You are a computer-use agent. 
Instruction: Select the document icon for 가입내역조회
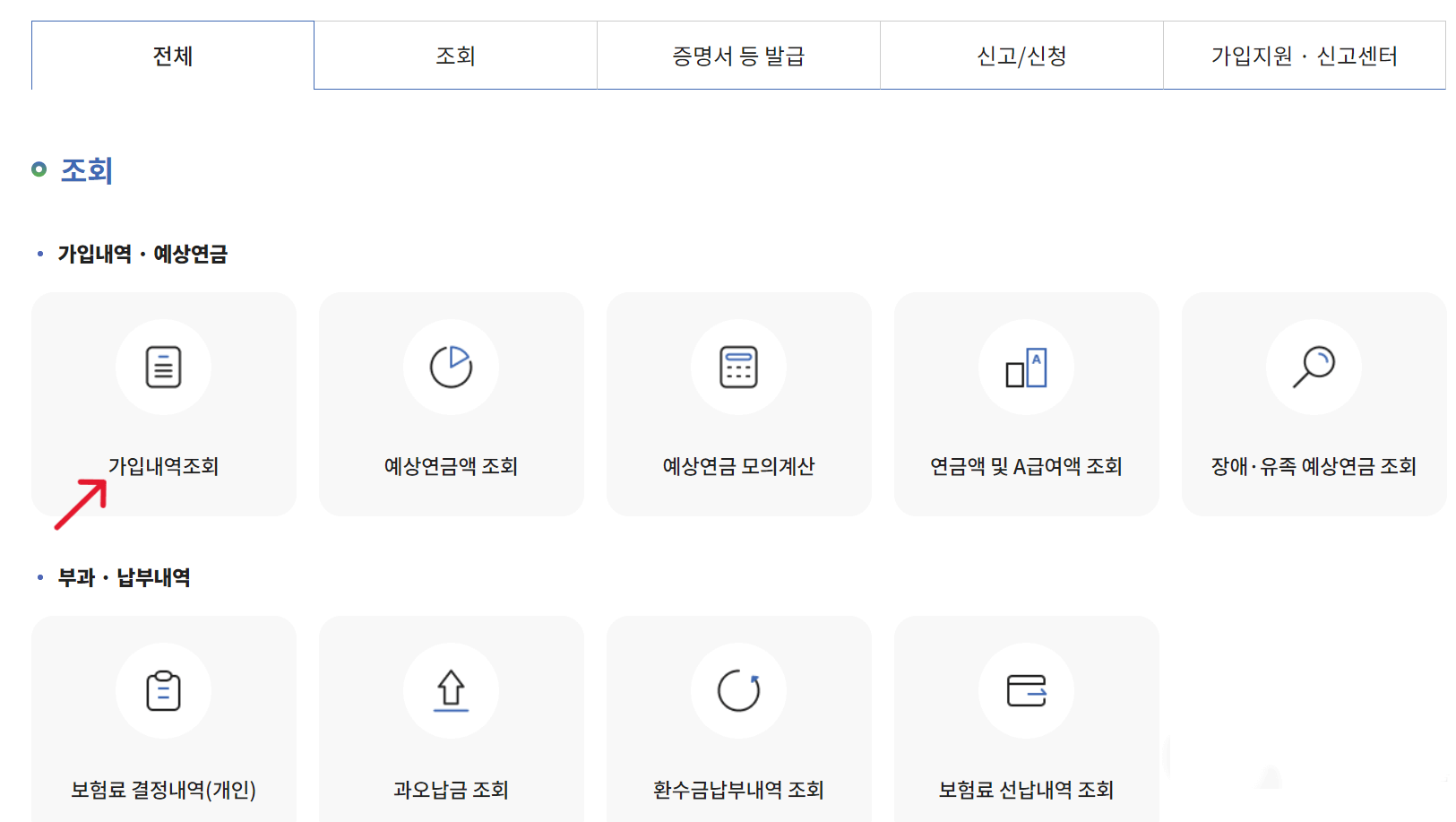click(x=164, y=367)
